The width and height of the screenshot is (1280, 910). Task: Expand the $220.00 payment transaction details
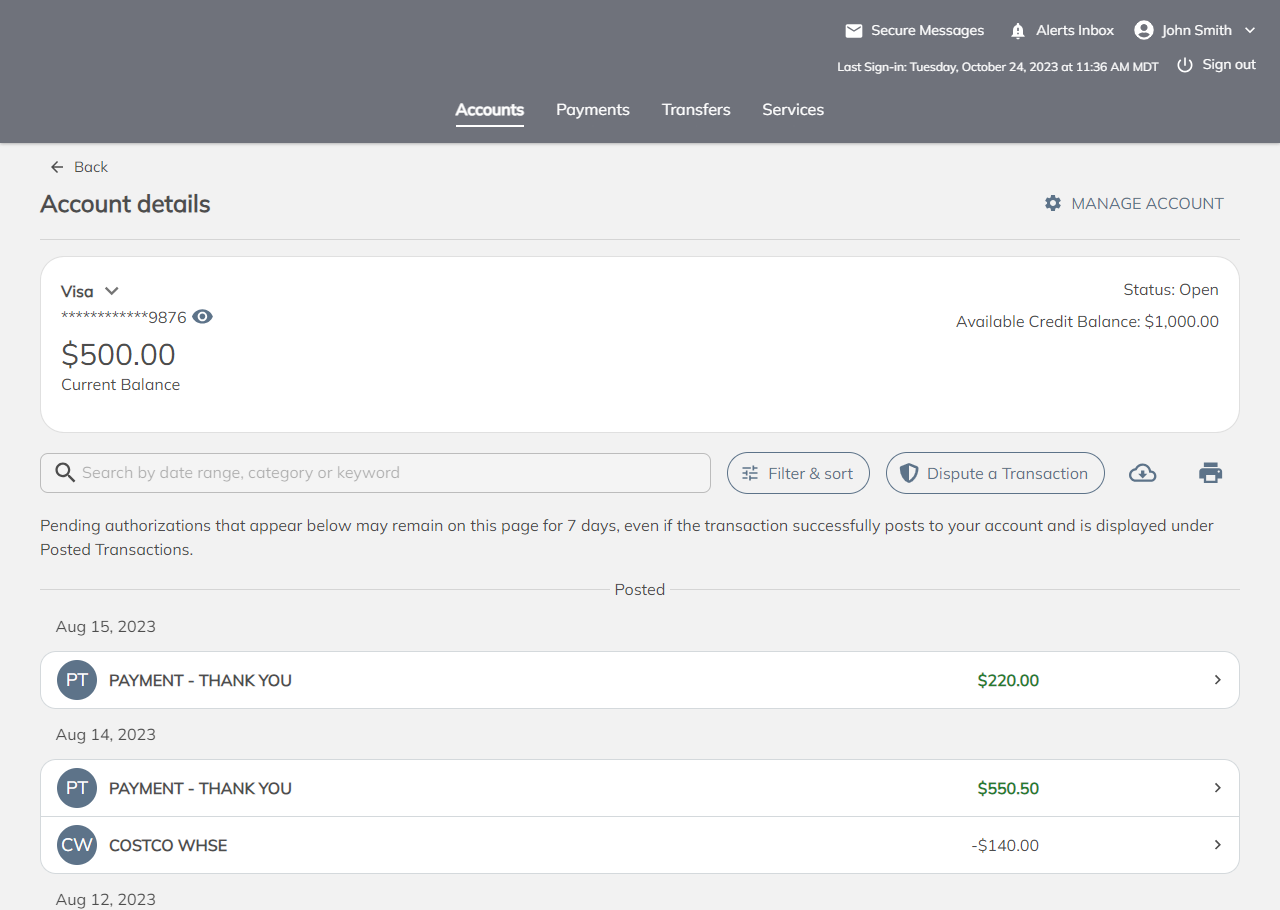coord(1217,680)
